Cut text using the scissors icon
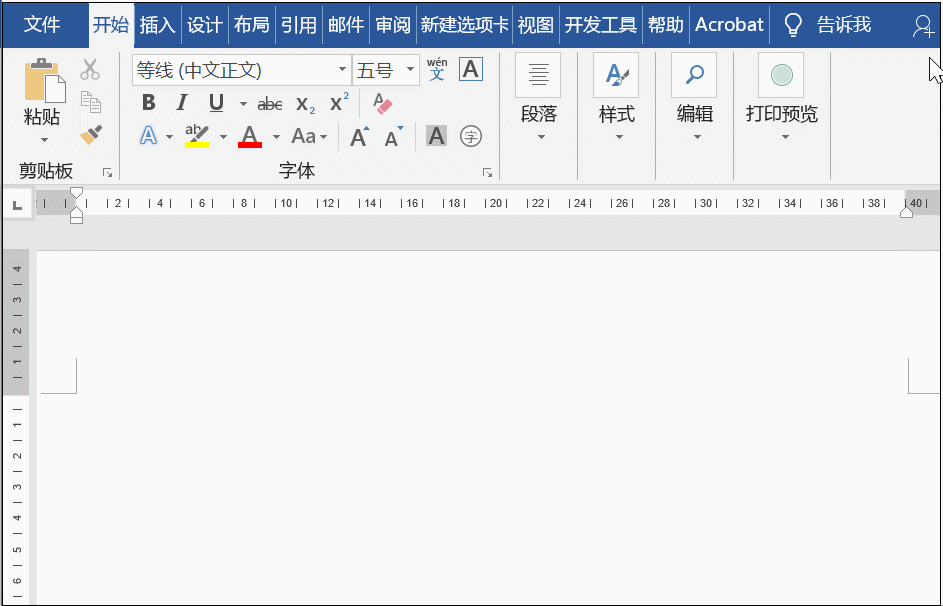943x606 pixels. 88,68
